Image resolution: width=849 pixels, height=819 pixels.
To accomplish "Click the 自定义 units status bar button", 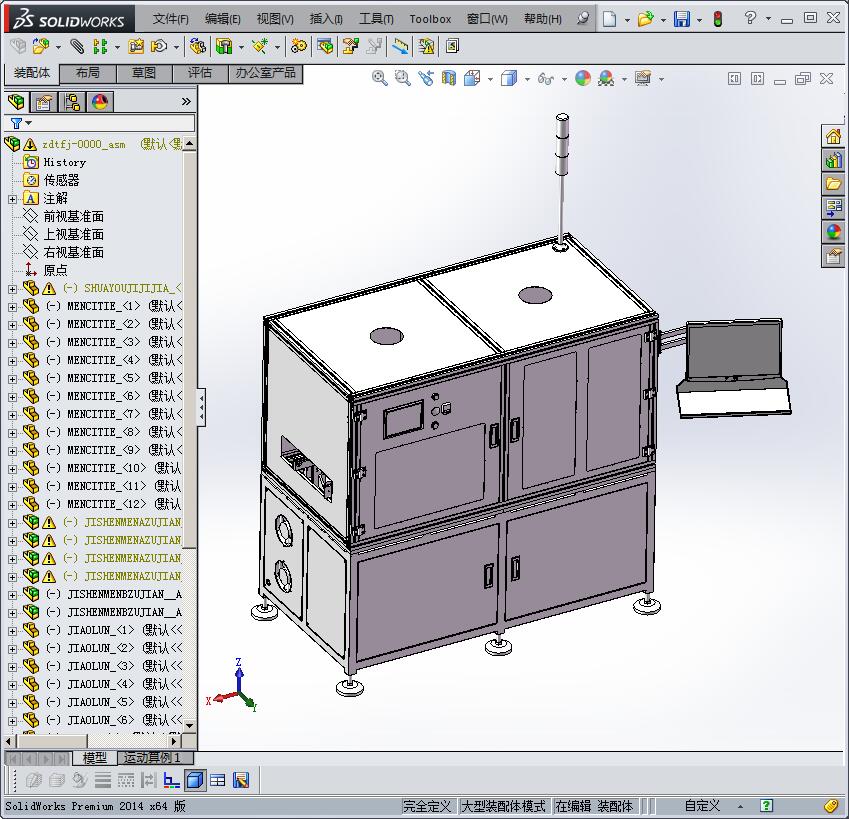I will point(702,806).
